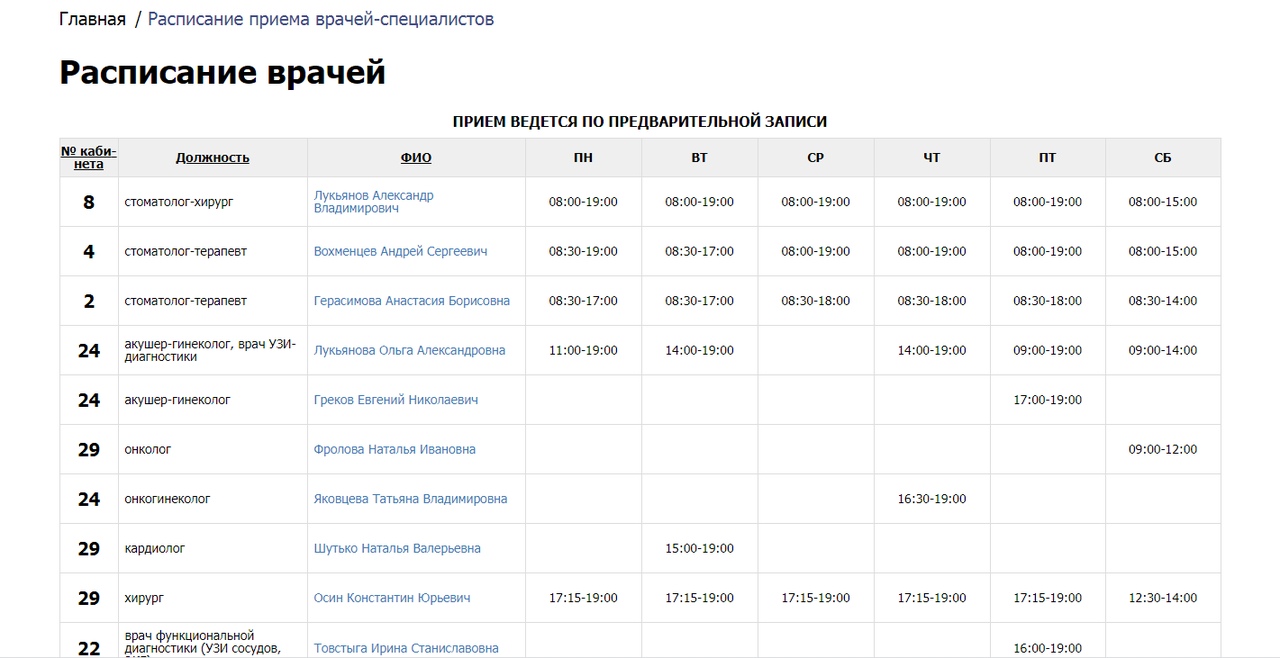The width and height of the screenshot is (1280, 658).
Task: Open Лукьянова Ольга Александровна link
Action: (410, 350)
